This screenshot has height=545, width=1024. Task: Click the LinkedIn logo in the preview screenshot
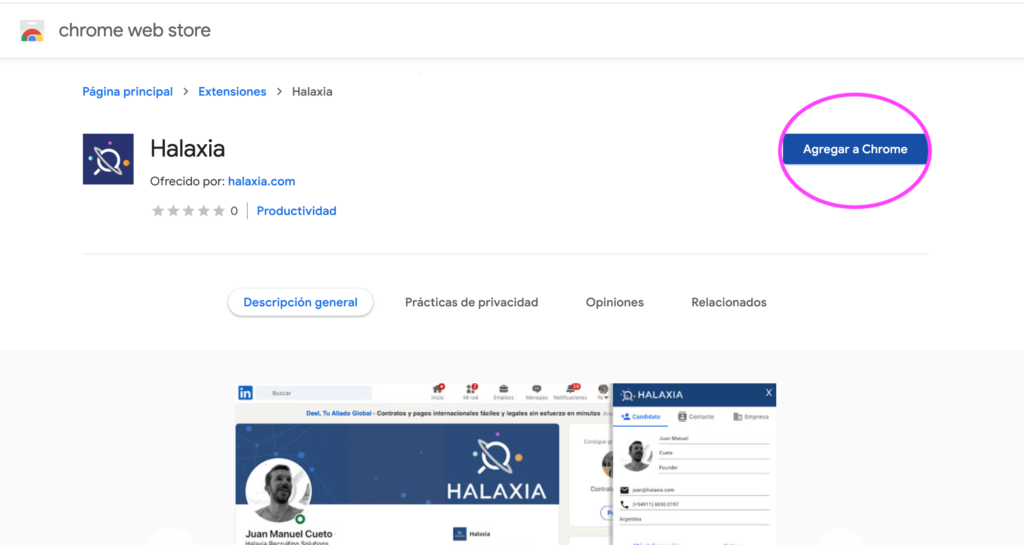click(246, 393)
